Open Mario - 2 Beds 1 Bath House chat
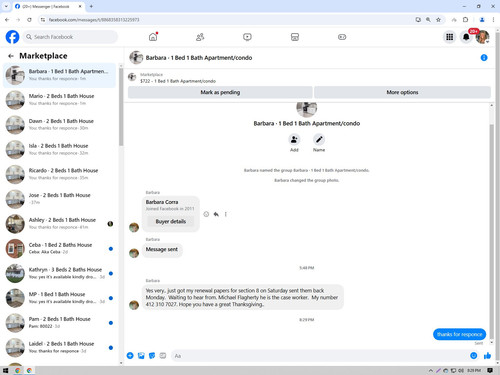The height and width of the screenshot is (375, 500). [x=59, y=100]
